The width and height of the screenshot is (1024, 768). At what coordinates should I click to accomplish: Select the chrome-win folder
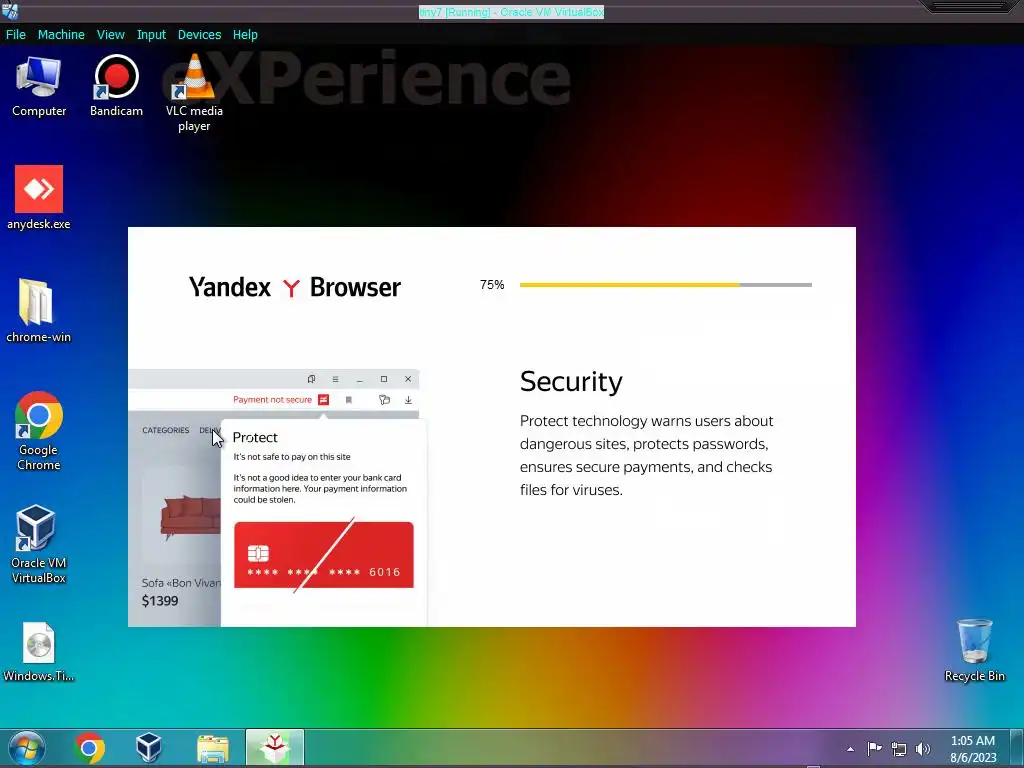point(39,311)
